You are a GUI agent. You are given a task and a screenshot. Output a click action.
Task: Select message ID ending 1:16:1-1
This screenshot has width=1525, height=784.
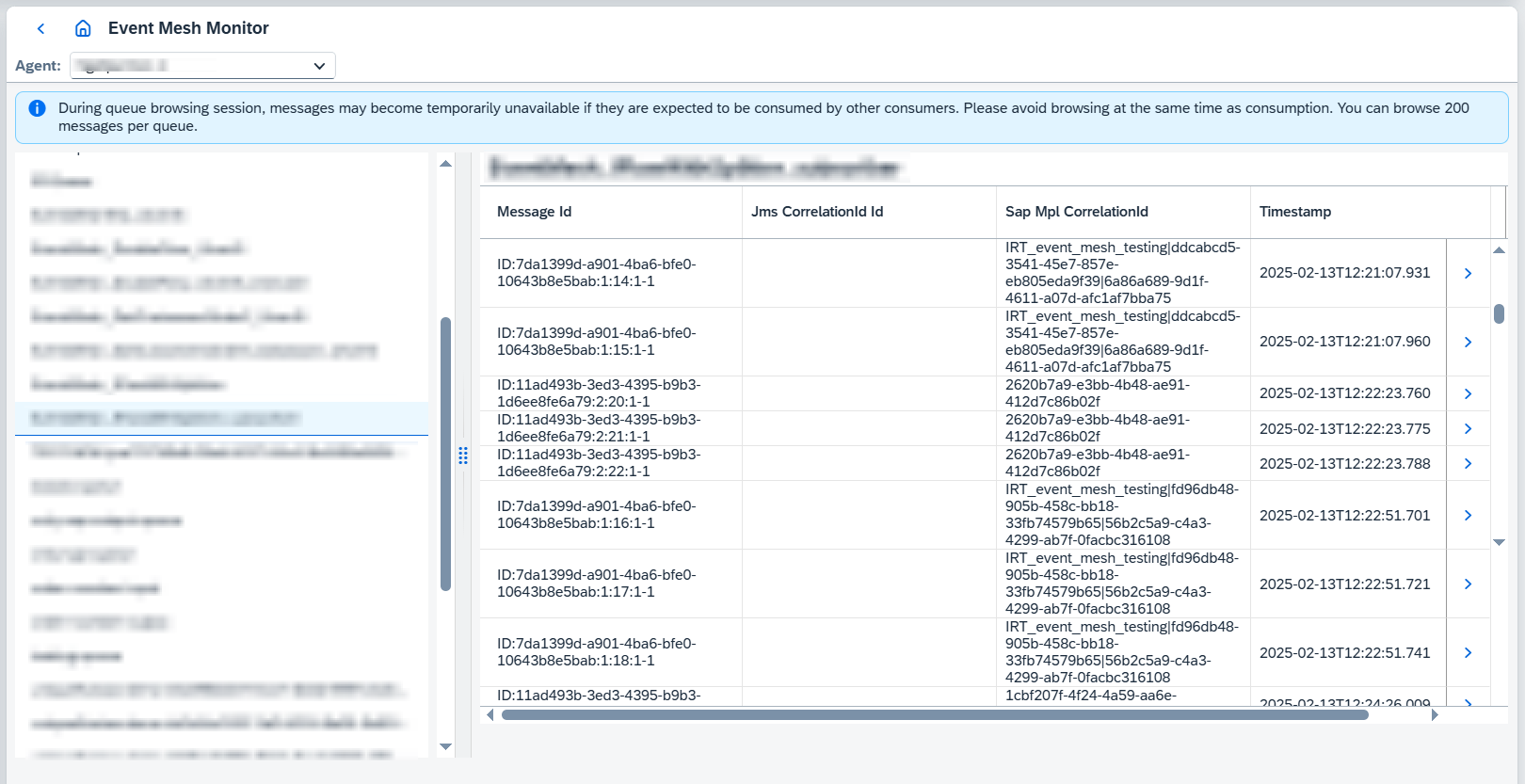pyautogui.click(x=597, y=515)
